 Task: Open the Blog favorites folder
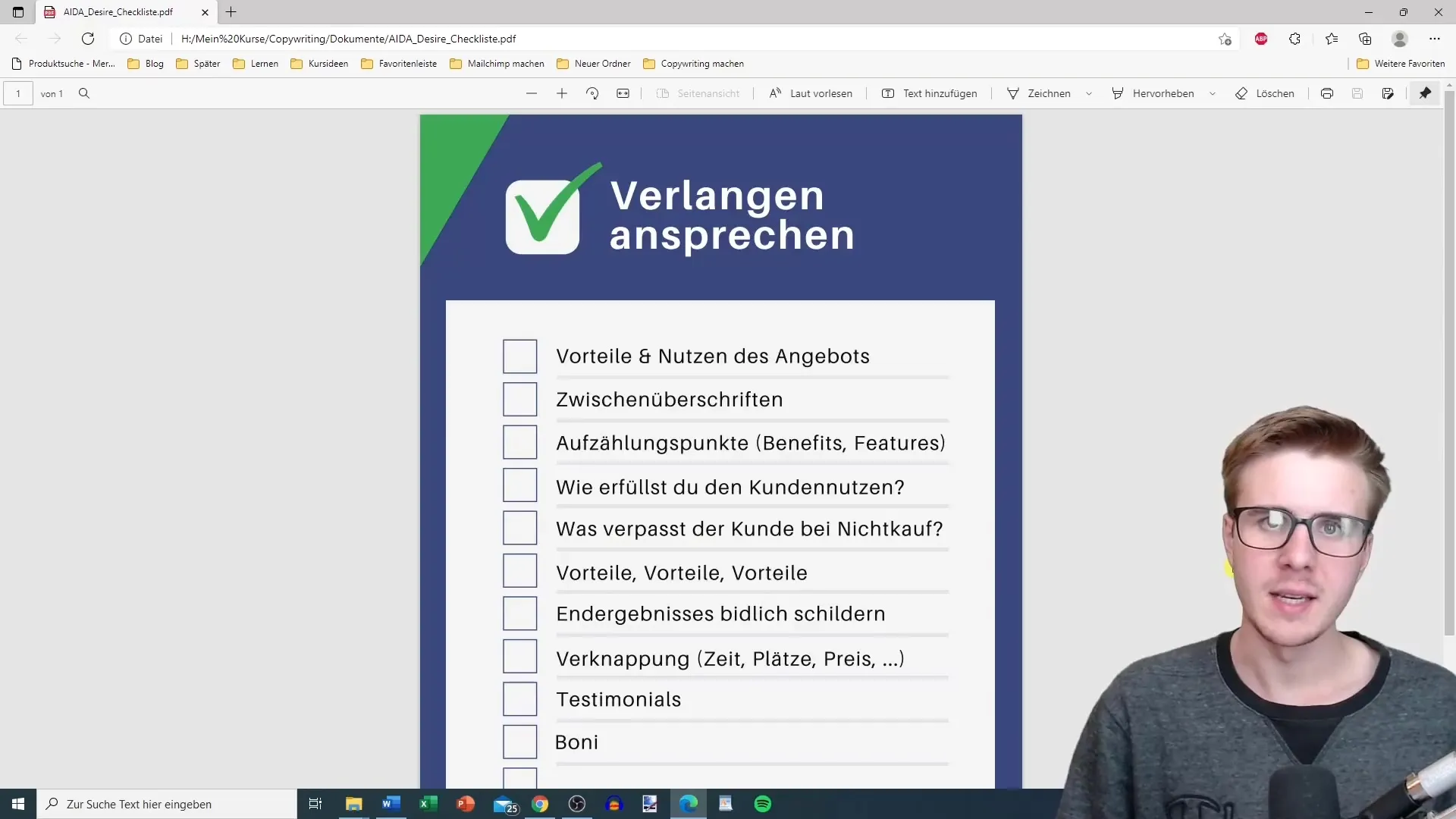click(x=146, y=64)
